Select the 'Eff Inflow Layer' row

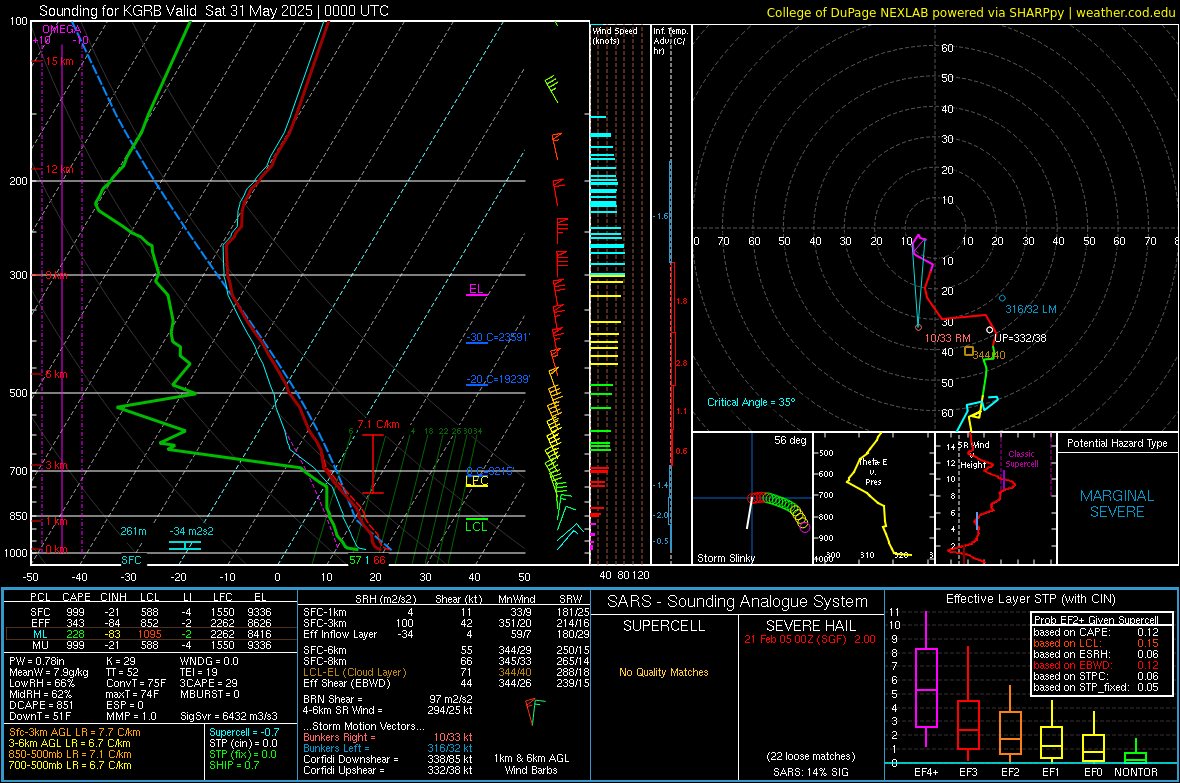[446, 634]
